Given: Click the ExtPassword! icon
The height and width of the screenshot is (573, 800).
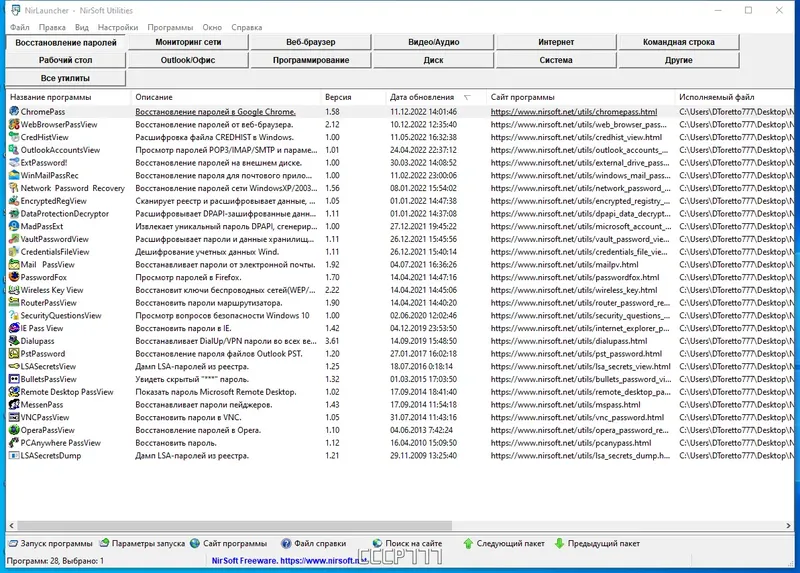Looking at the screenshot, I should [14, 162].
